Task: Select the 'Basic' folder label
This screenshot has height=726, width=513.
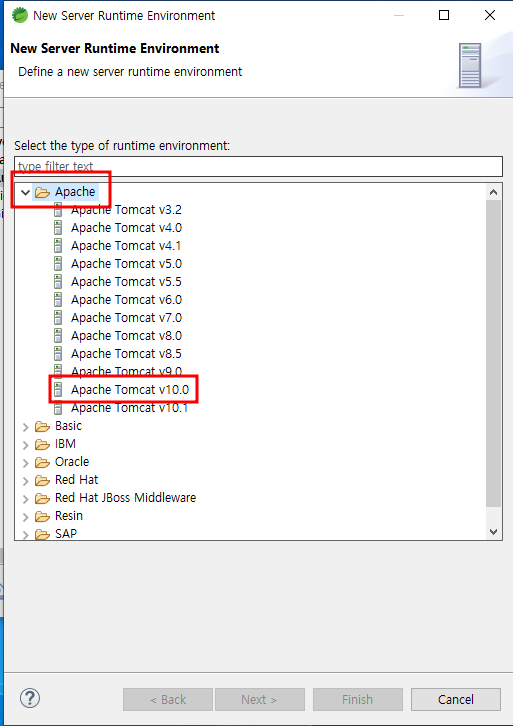Action: point(69,426)
